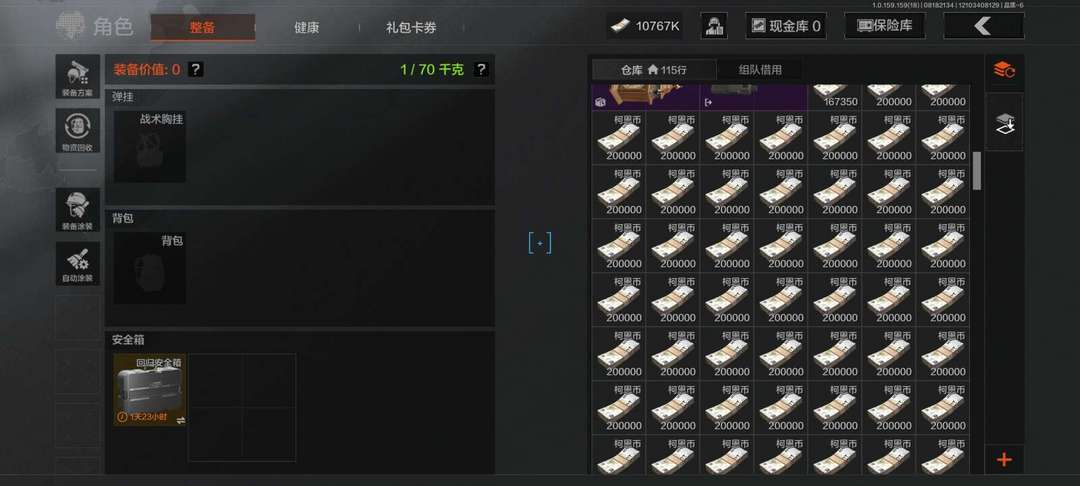This screenshot has width=1080, height=486.
Task: Open the 保险库 button
Action: click(x=884, y=26)
